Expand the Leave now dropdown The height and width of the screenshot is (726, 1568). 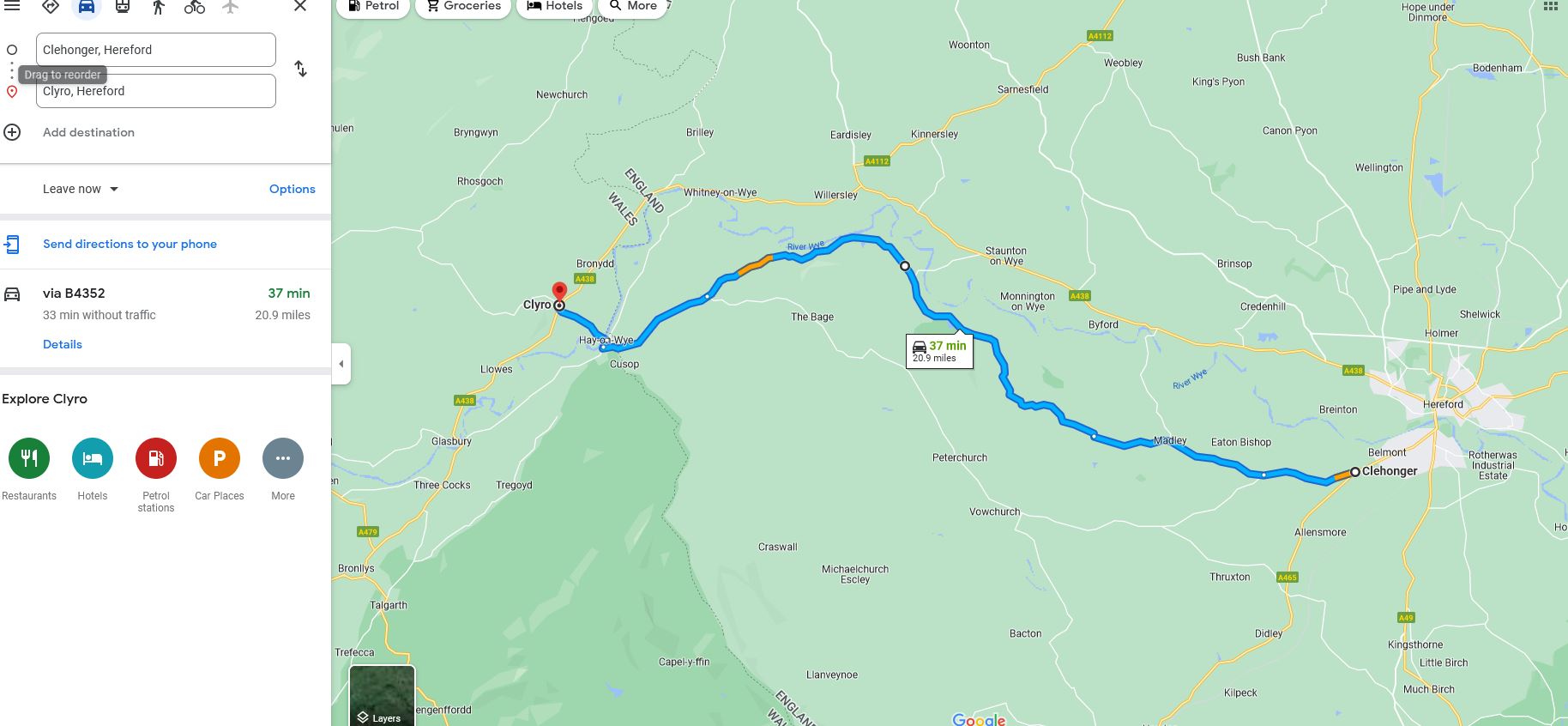click(x=81, y=189)
